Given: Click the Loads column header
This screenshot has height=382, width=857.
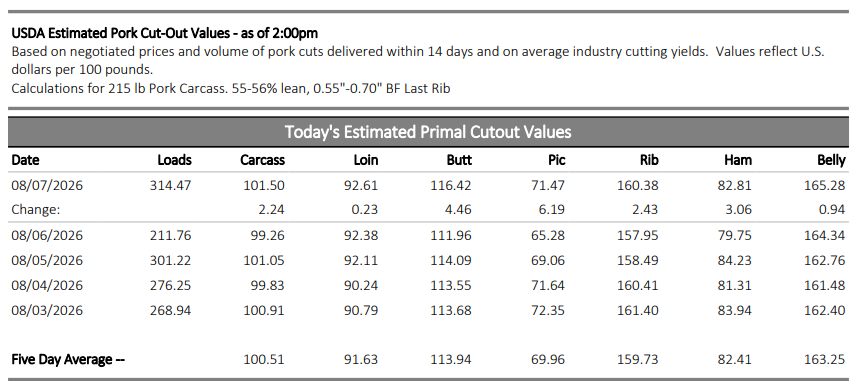Looking at the screenshot, I should click(174, 160).
